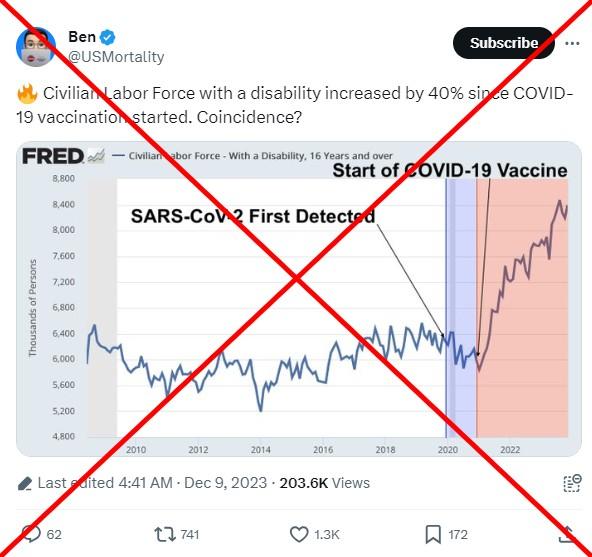View the 203.6K Views count
Image resolution: width=592 pixels, height=557 pixels.
324,483
